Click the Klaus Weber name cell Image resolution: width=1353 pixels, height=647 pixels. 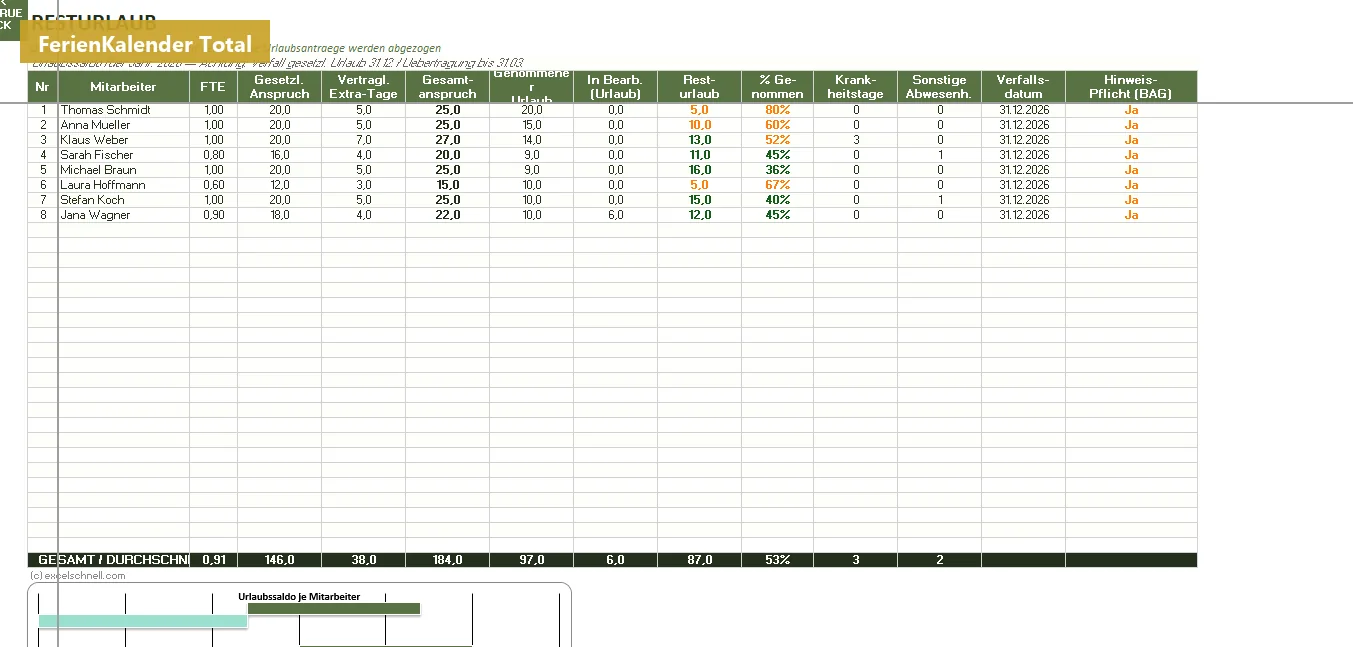pos(123,140)
